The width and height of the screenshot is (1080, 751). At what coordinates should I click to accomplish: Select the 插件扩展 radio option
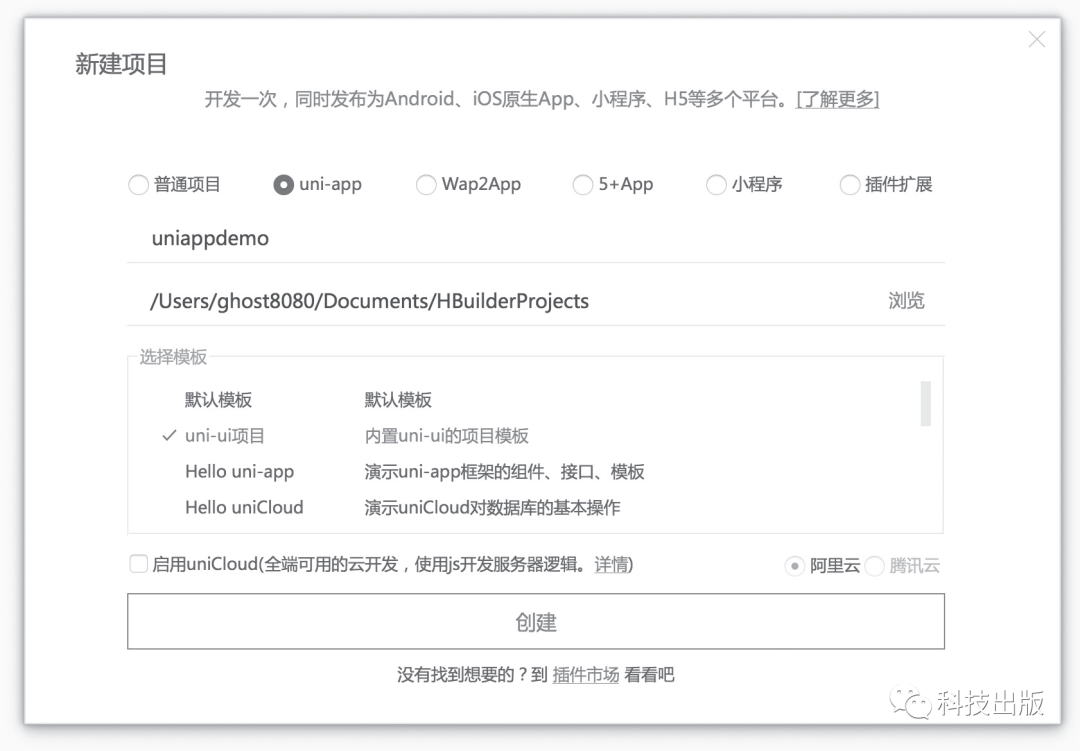[x=850, y=185]
